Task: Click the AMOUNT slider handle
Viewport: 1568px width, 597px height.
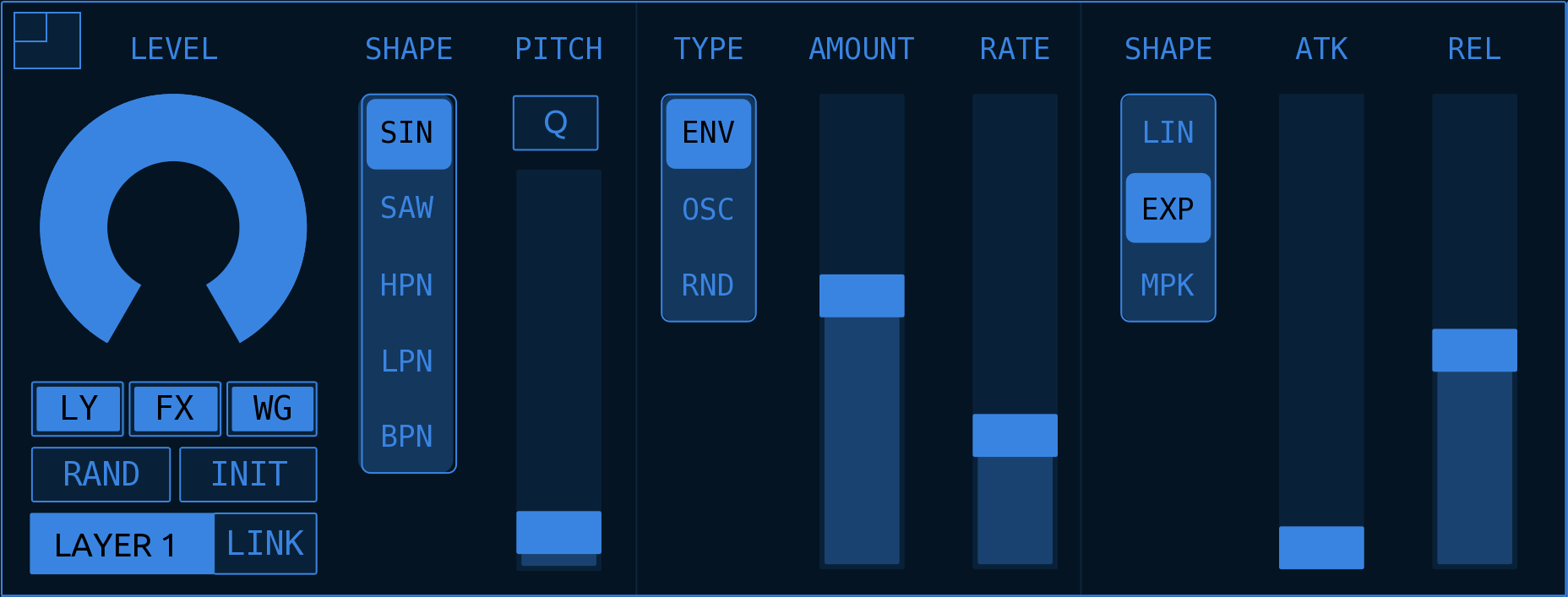Action: [862, 296]
